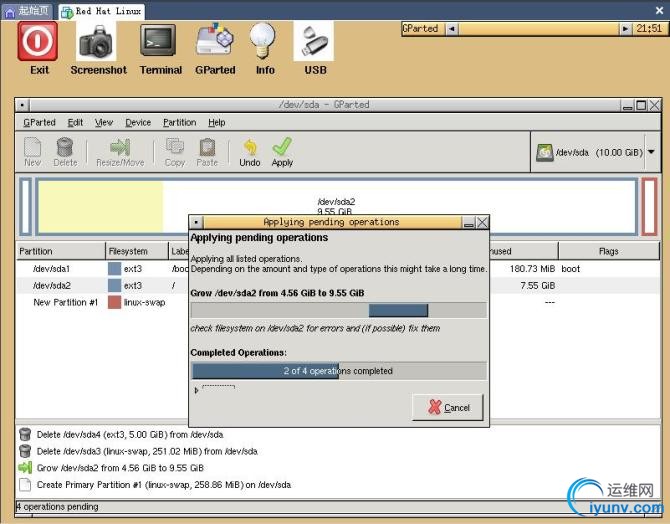Switch to the Red Hat Linux tab
Screen dimensions: 670x524
(101, 12)
